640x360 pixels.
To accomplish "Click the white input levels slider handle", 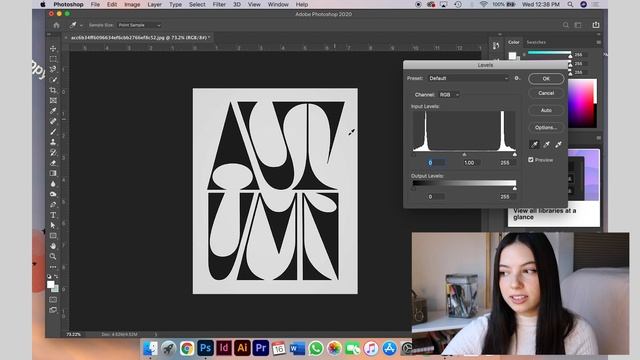I will 515,155.
